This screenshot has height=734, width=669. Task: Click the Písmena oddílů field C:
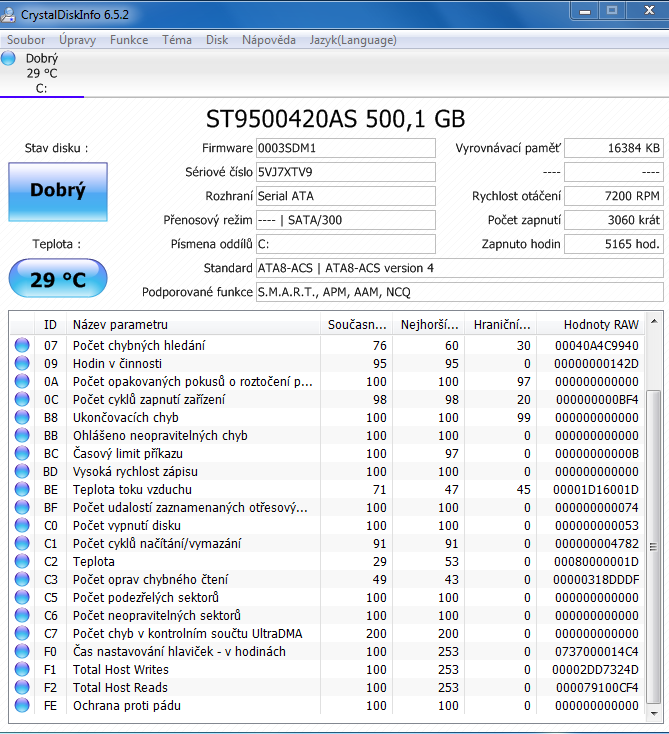pos(346,244)
